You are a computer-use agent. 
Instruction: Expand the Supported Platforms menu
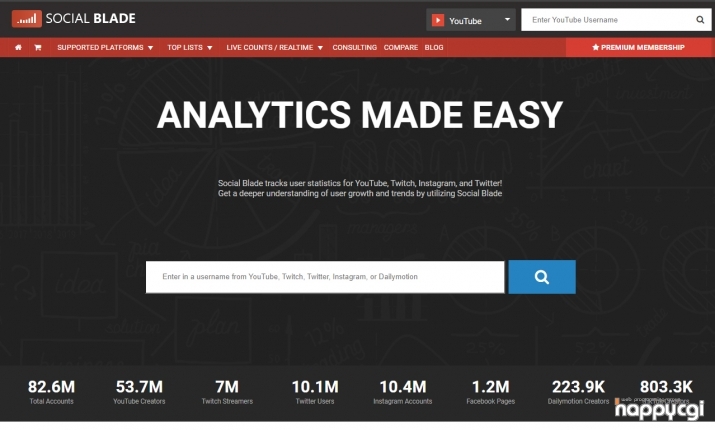click(x=105, y=47)
